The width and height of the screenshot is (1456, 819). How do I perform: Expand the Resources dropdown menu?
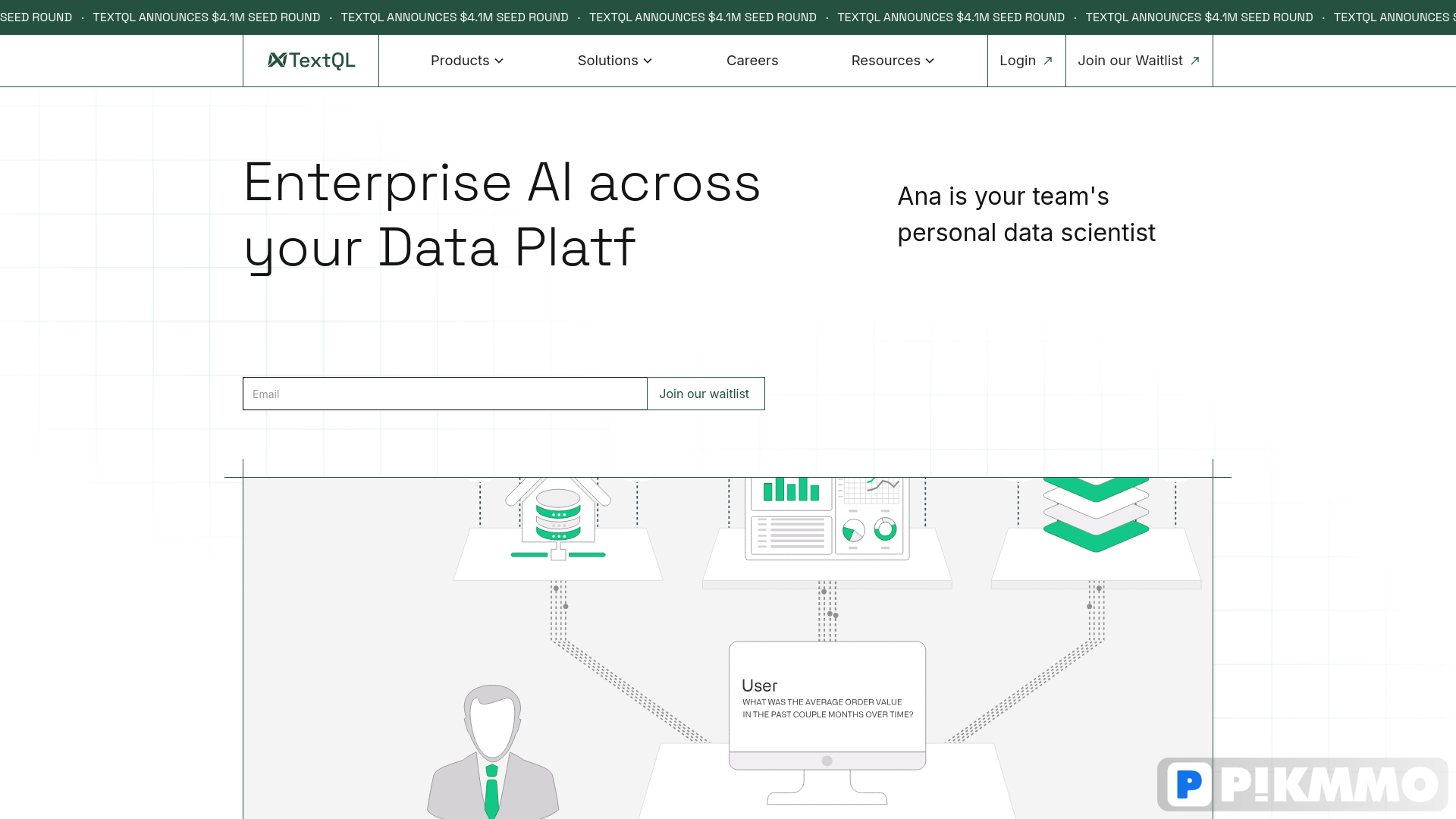click(x=893, y=61)
